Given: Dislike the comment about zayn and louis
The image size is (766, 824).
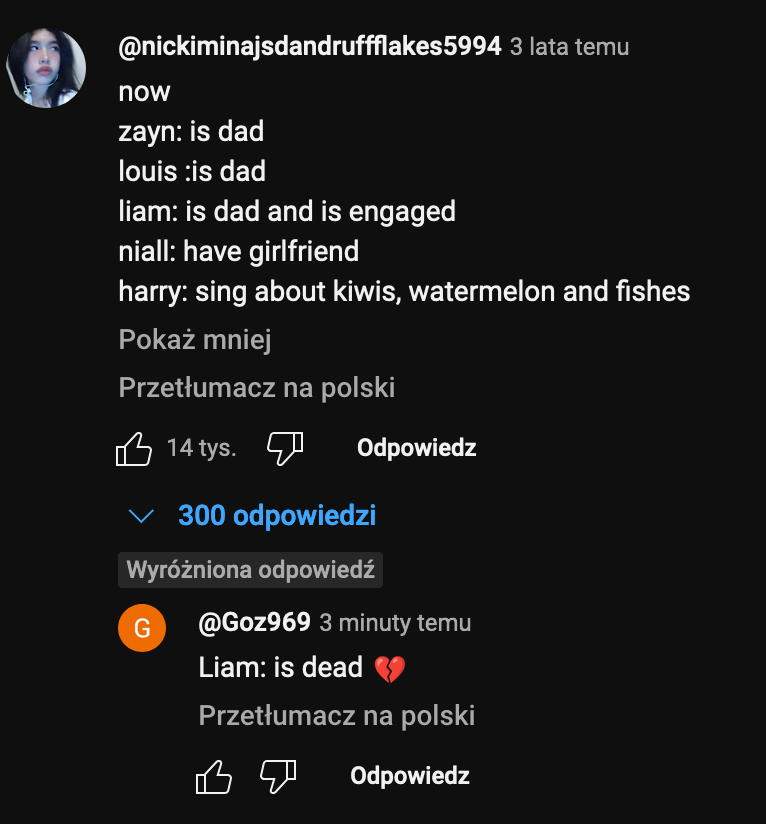Looking at the screenshot, I should [x=285, y=449].
